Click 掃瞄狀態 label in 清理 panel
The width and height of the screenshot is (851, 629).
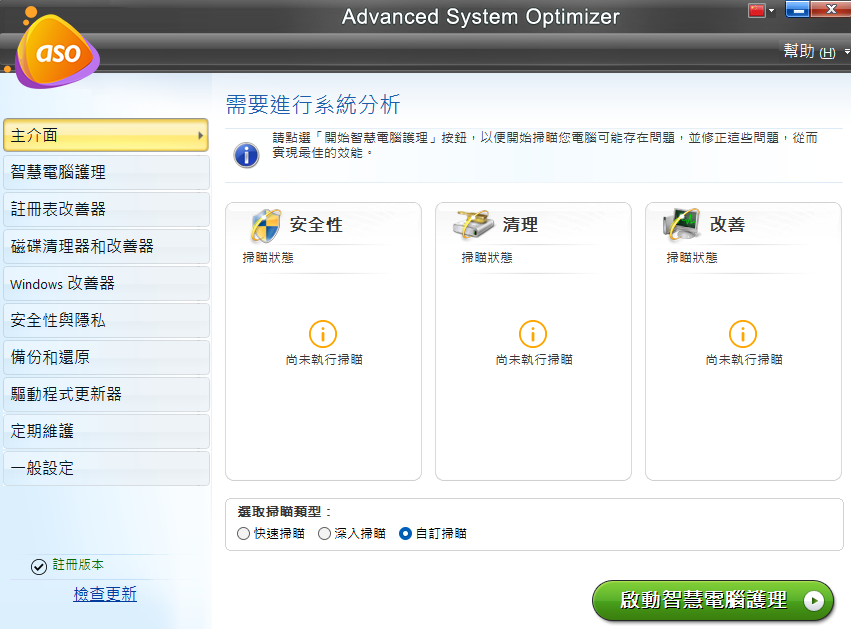(487, 258)
